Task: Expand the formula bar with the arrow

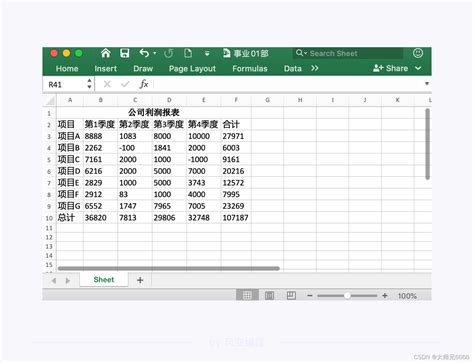Action: 427,84
